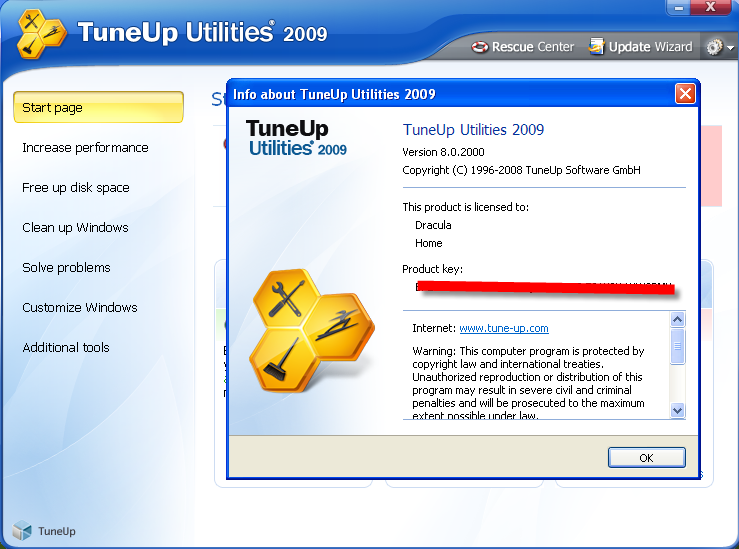739x549 pixels.
Task: Click the 'This product is licensed to:' text
Action: coord(466,207)
